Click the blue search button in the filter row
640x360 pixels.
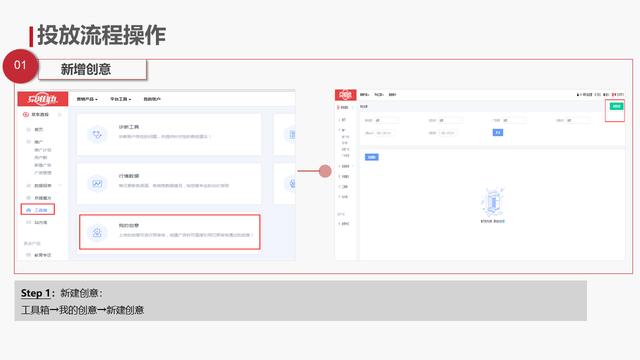click(498, 132)
